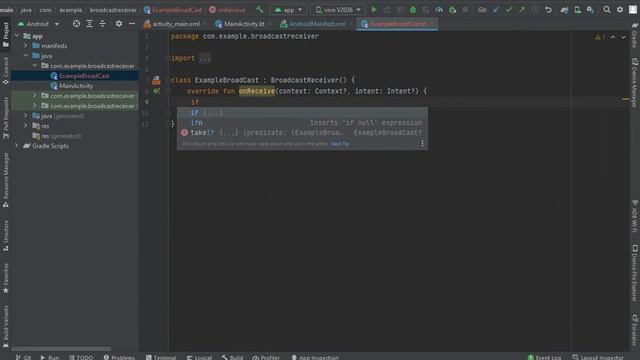Toggle the Structure side panel

pos(6,236)
